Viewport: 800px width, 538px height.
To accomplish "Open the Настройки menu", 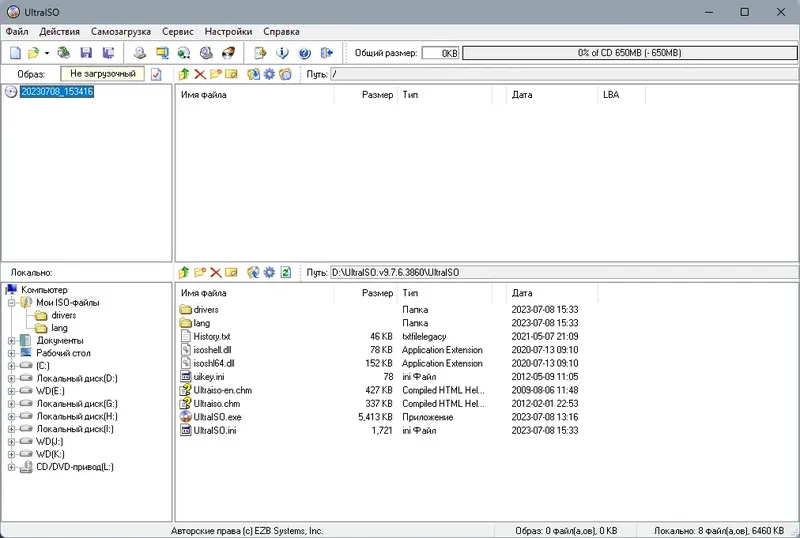I will click(228, 32).
